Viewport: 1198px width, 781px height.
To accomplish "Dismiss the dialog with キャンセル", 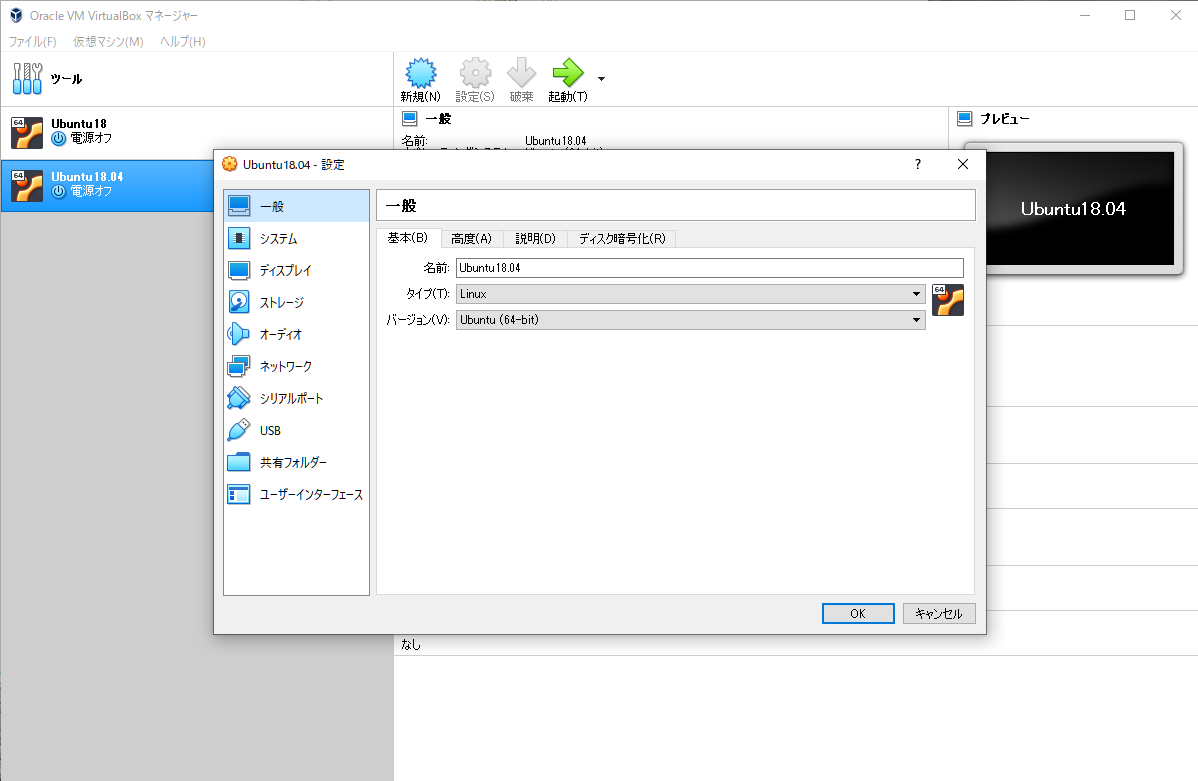I will (938, 613).
